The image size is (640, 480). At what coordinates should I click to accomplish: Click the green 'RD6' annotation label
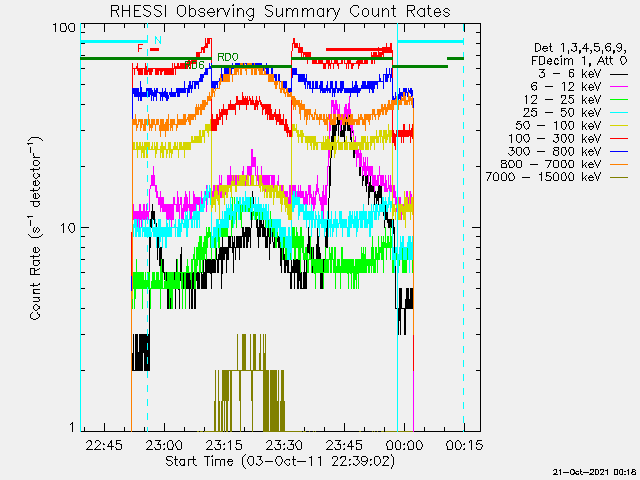point(194,64)
